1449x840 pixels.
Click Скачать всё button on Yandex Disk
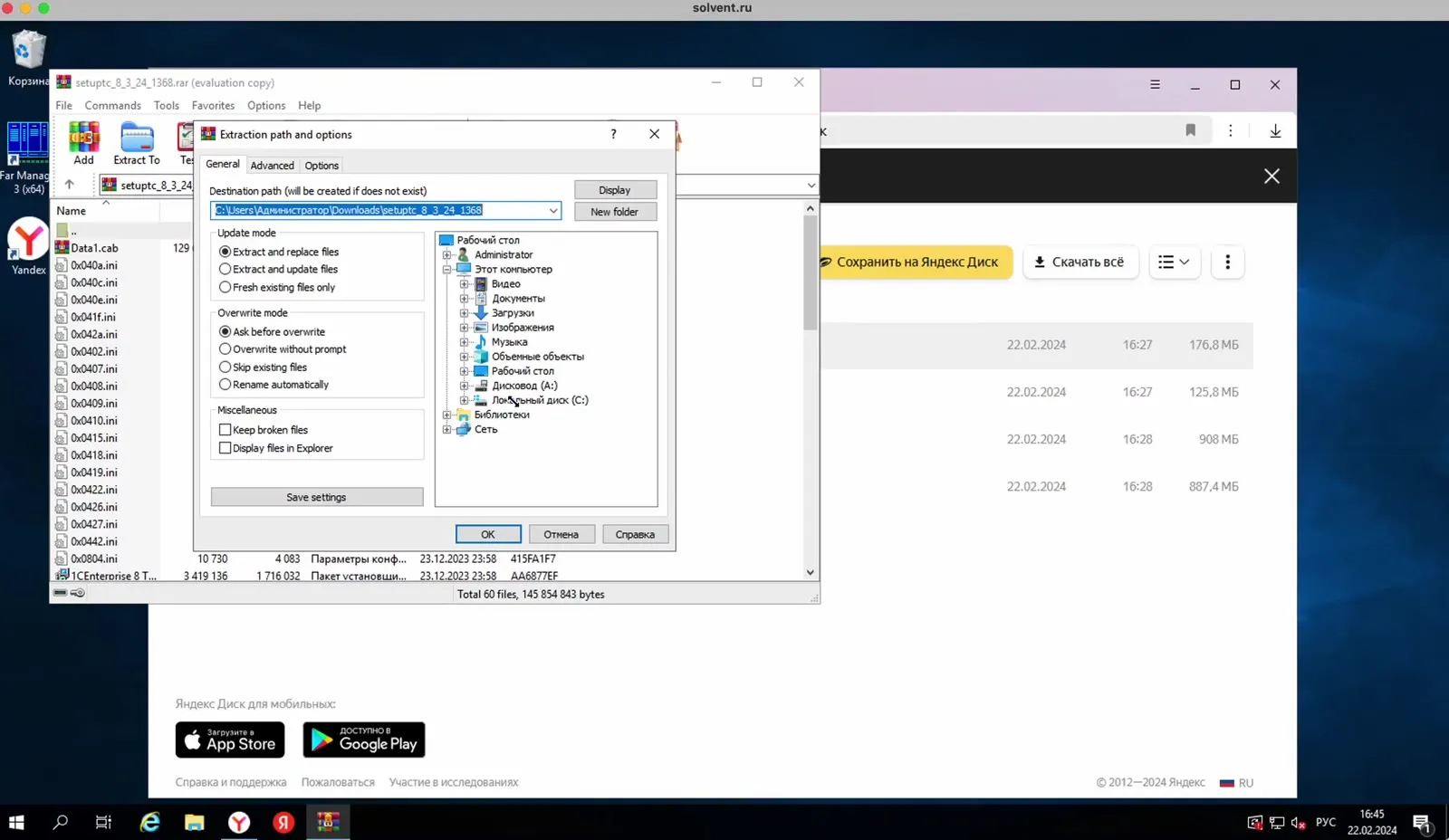(x=1080, y=262)
